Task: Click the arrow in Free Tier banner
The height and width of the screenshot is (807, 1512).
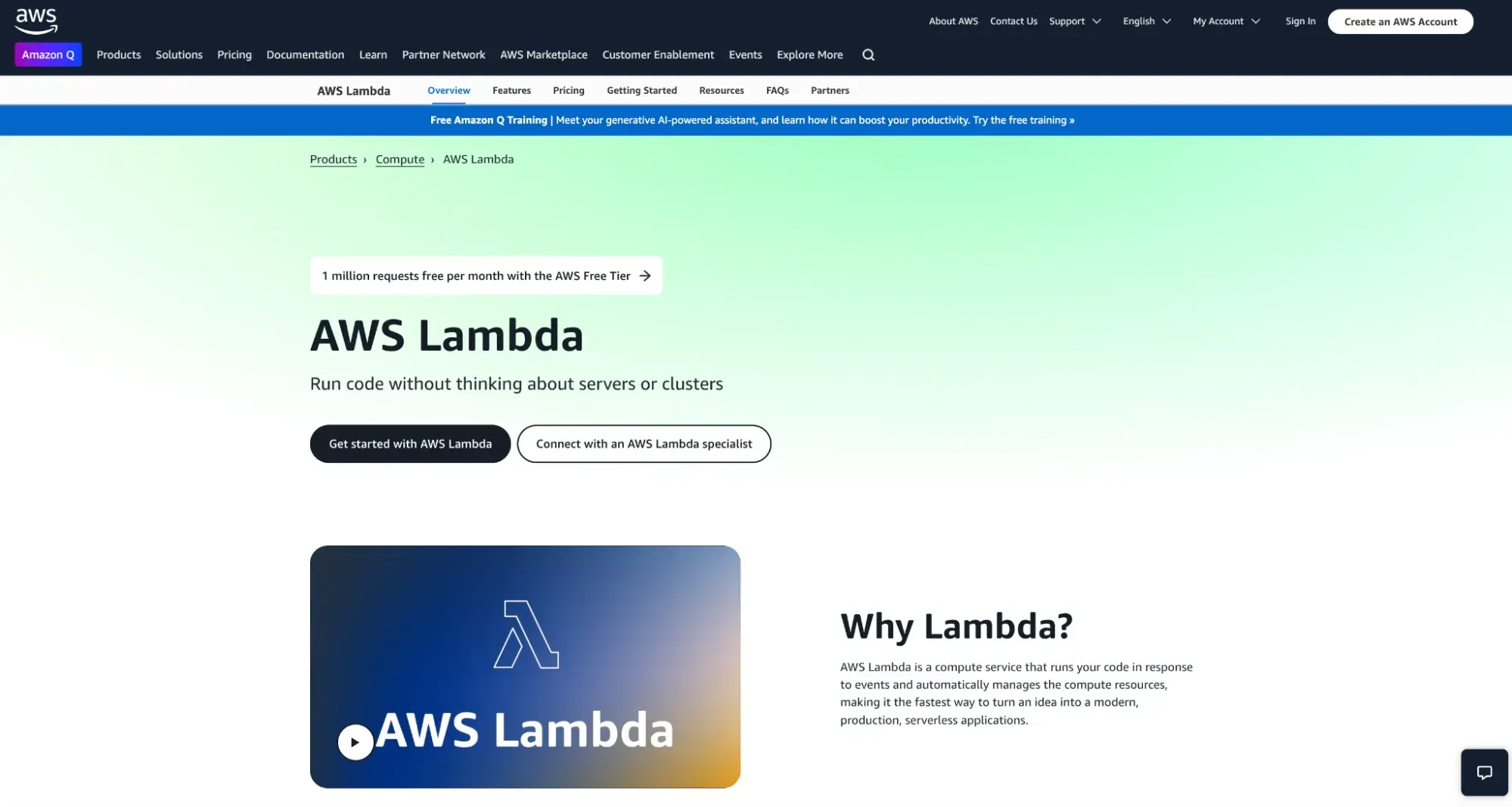Action: 645,276
